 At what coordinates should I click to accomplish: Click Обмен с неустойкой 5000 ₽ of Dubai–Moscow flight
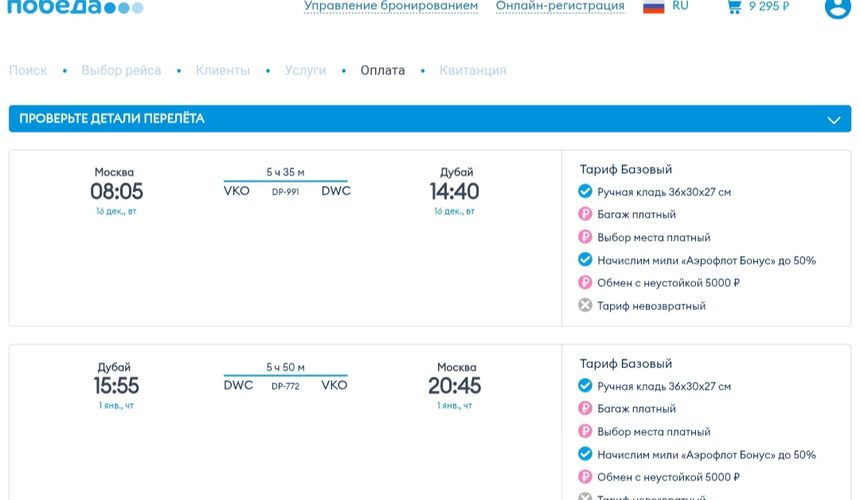[x=668, y=477]
